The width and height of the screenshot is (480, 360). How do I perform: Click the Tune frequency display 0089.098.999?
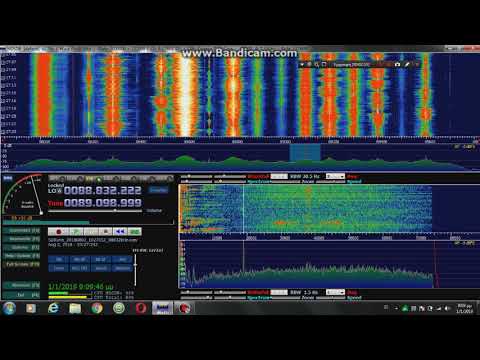point(103,203)
